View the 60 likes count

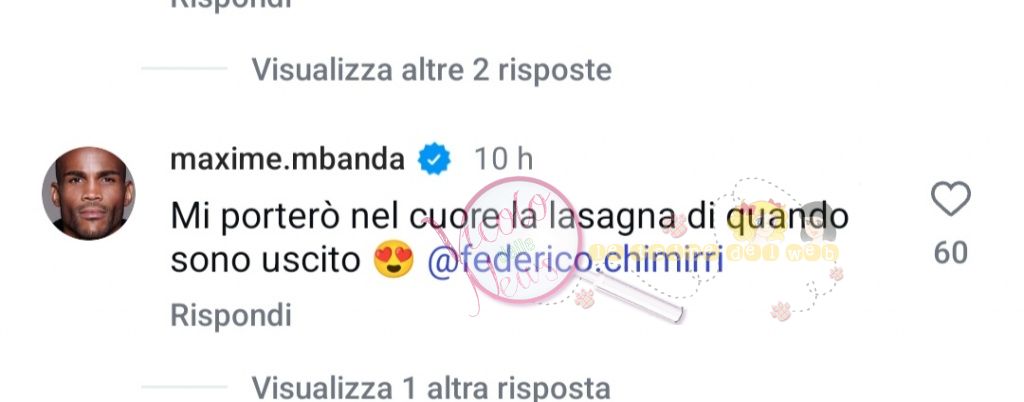tap(950, 253)
